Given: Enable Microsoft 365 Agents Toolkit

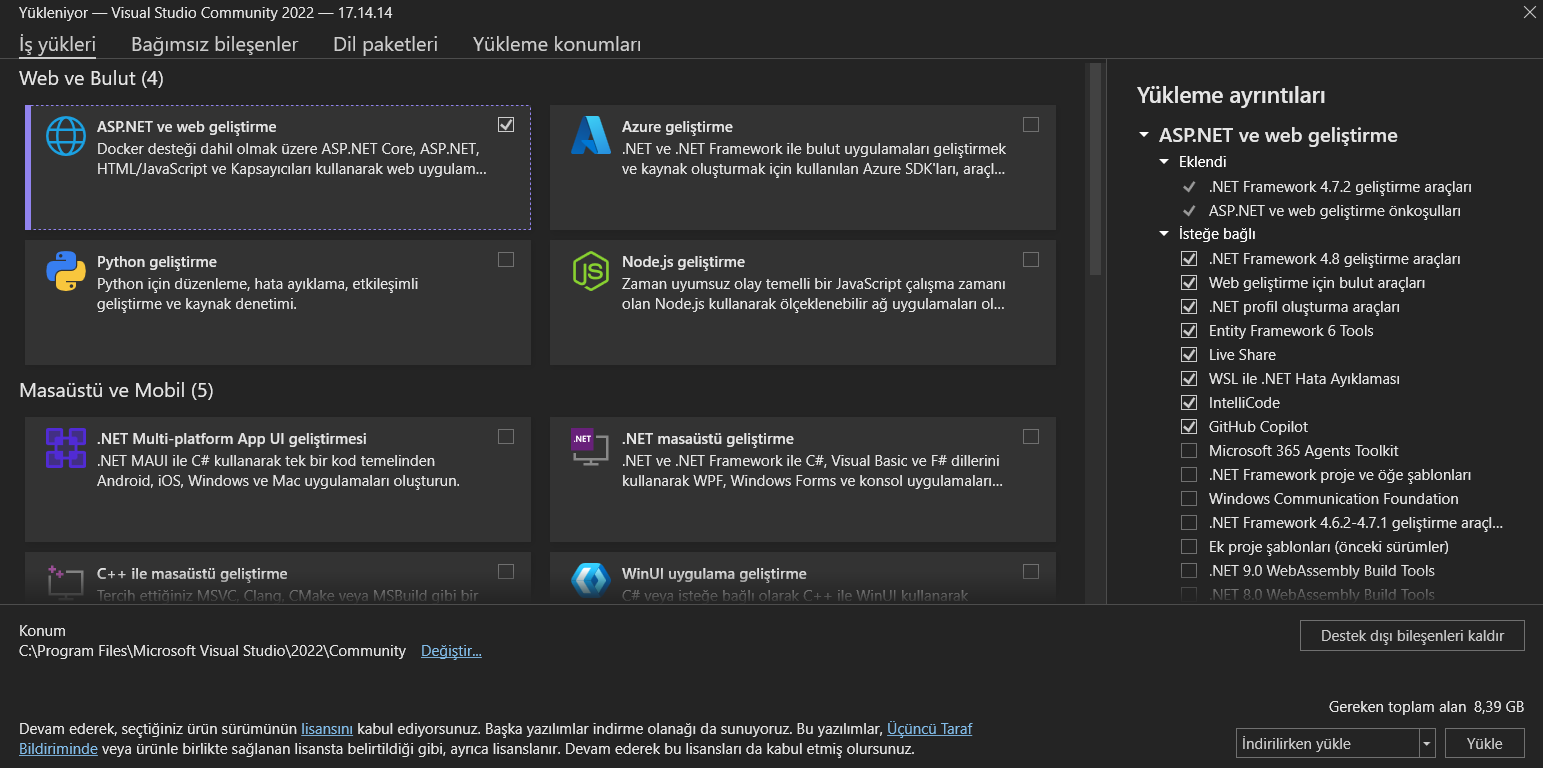Looking at the screenshot, I should (x=1189, y=451).
